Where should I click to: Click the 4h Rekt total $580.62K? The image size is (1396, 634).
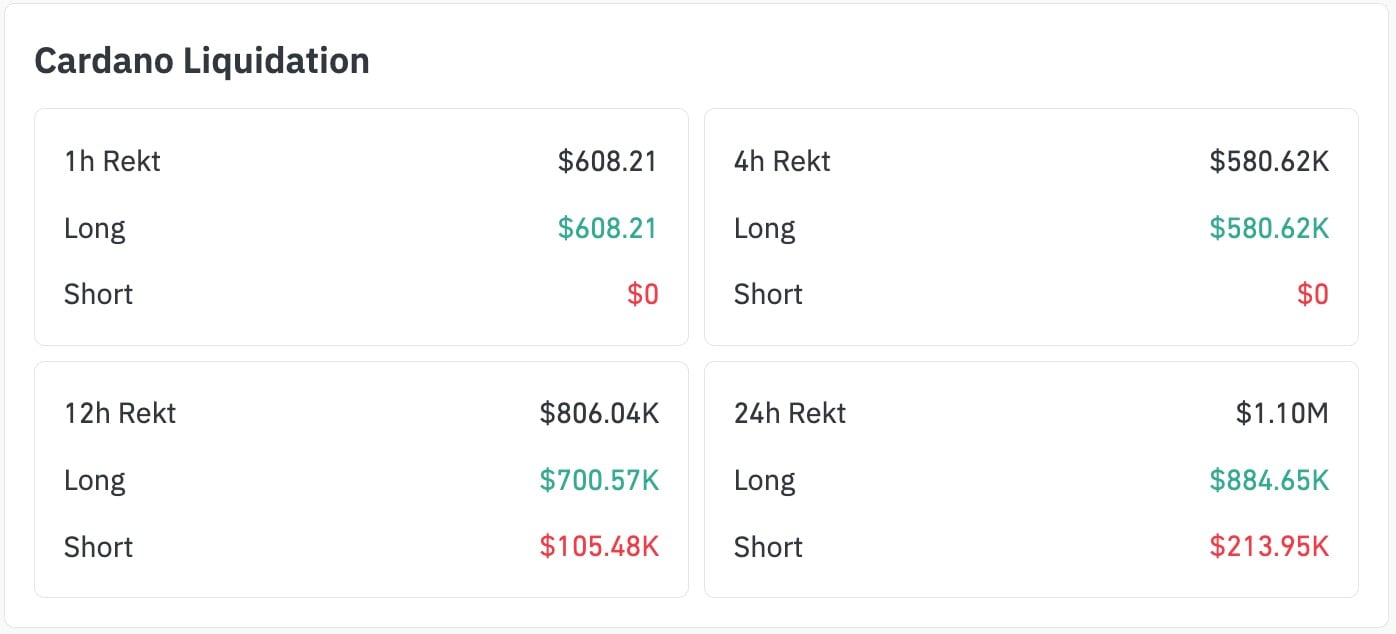[x=1268, y=161]
